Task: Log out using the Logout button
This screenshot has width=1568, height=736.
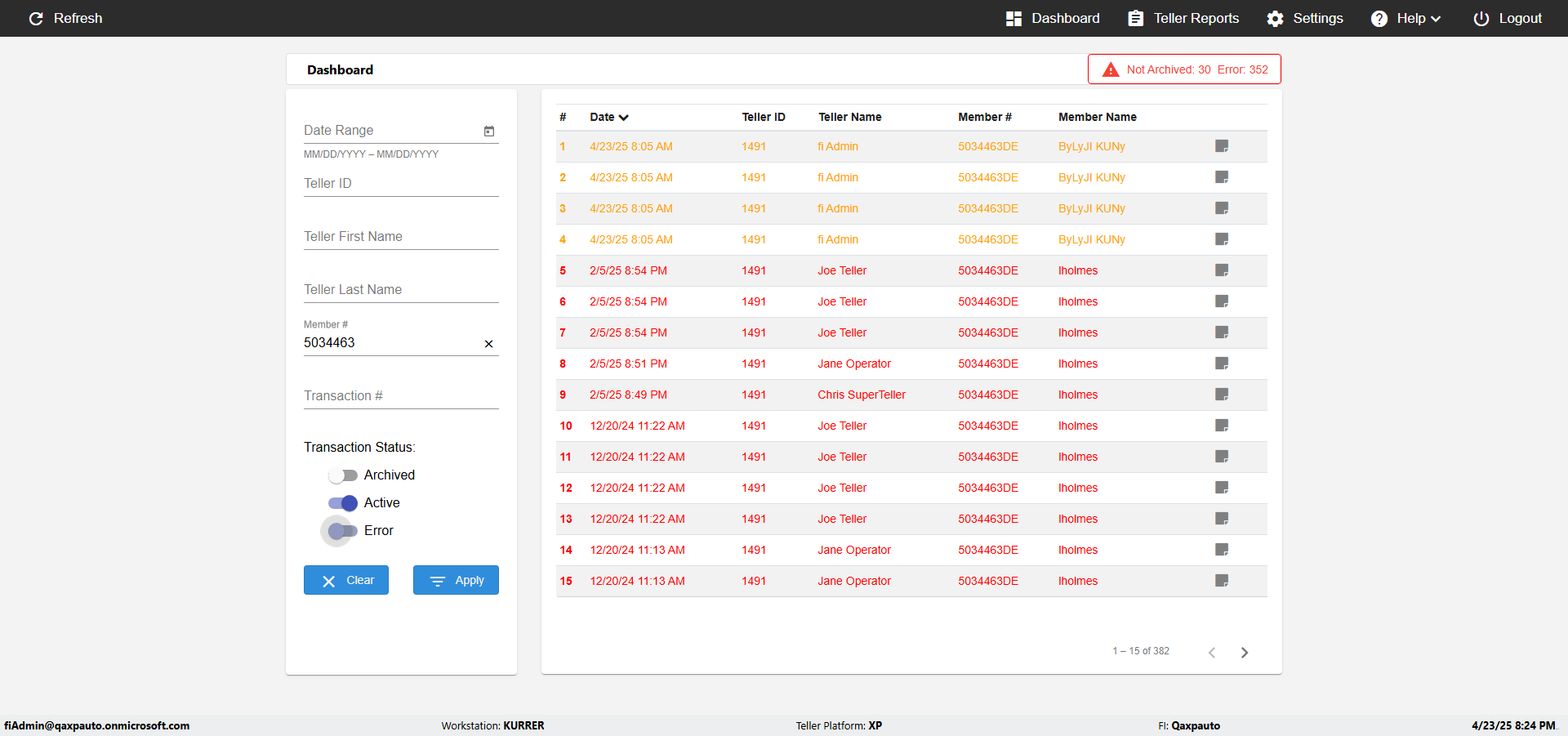Action: click(x=1508, y=18)
